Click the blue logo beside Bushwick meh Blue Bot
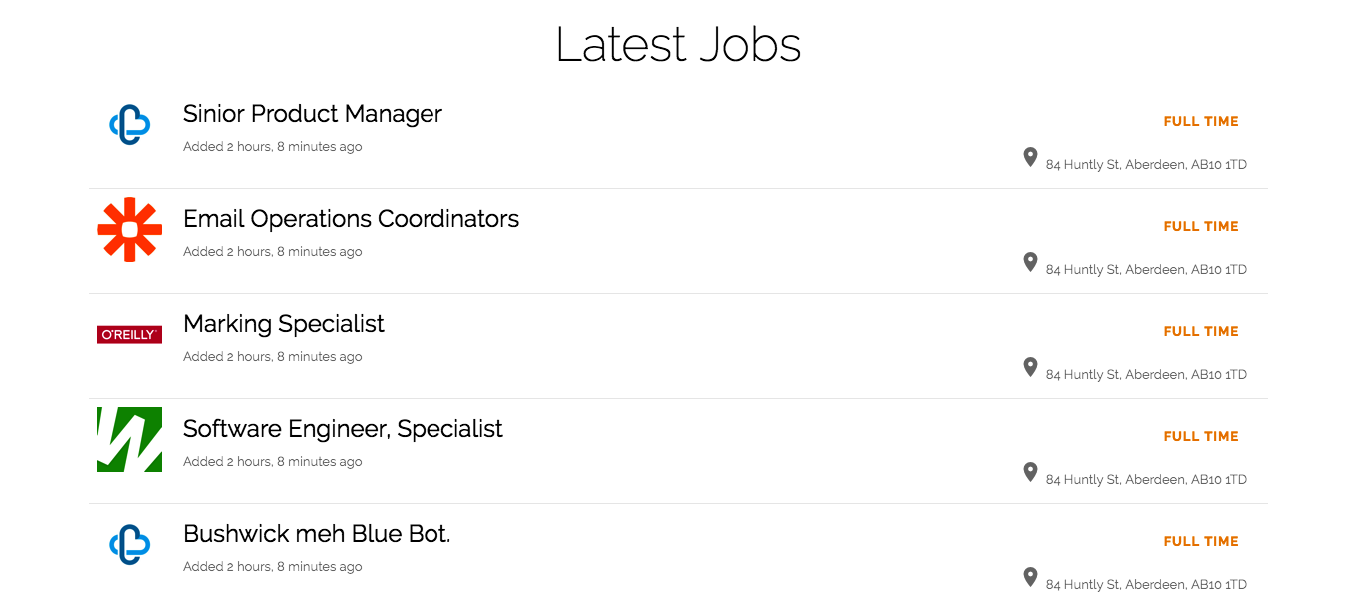The height and width of the screenshot is (603, 1361). click(x=129, y=545)
